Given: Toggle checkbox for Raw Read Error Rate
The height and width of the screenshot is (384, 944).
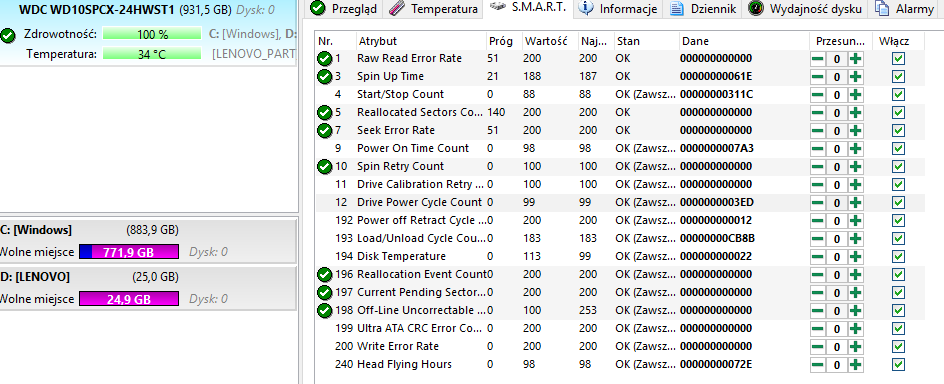Looking at the screenshot, I should 898,59.
